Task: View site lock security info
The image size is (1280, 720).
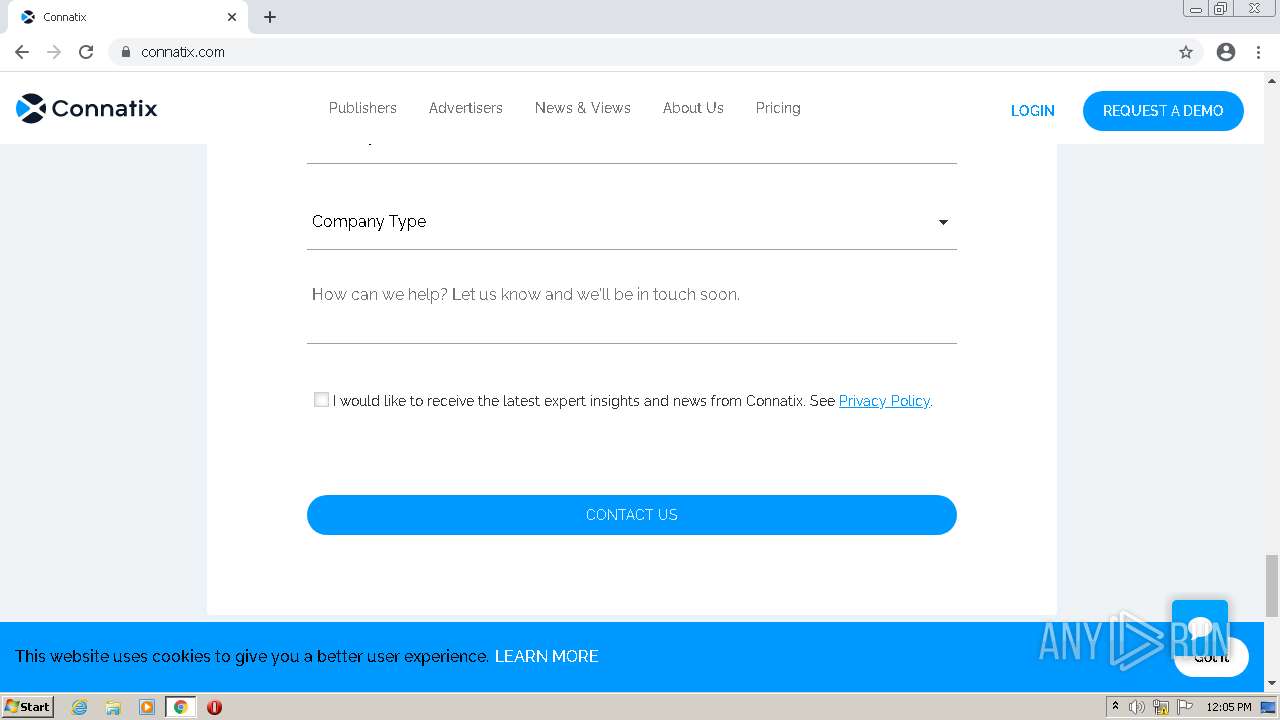Action: [126, 52]
